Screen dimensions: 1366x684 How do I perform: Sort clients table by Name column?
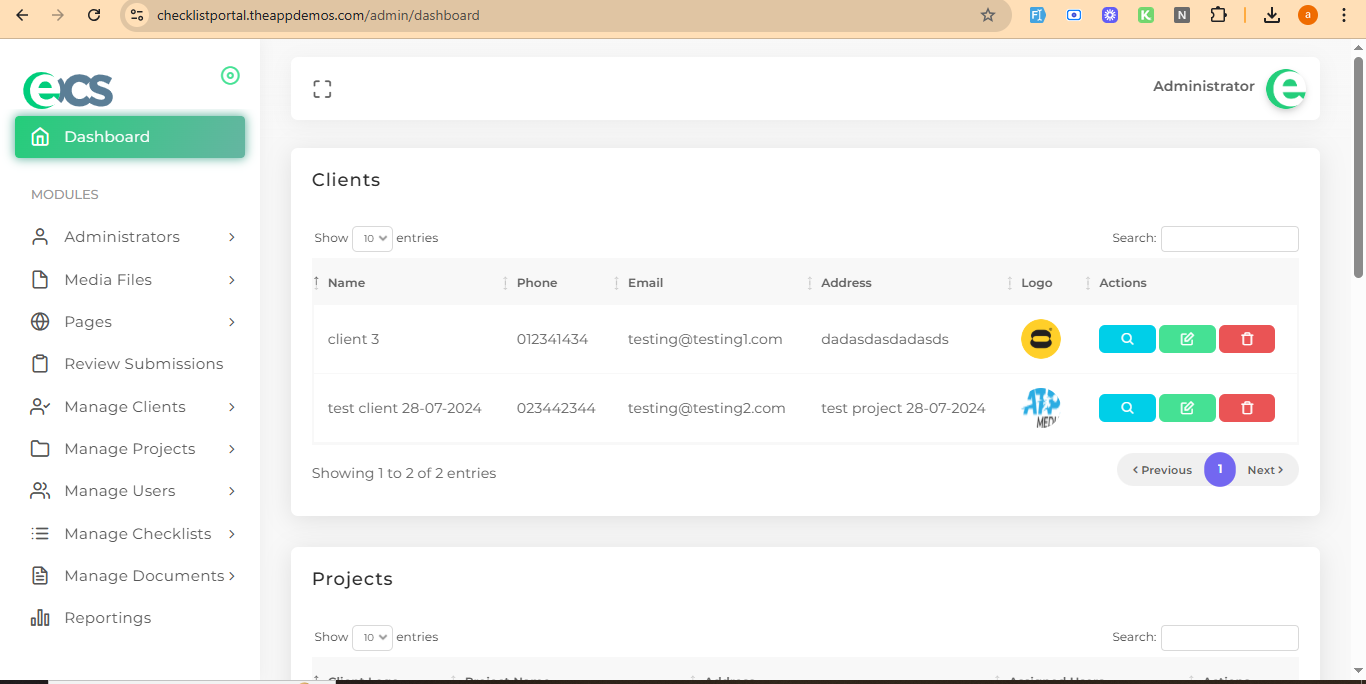coord(346,283)
